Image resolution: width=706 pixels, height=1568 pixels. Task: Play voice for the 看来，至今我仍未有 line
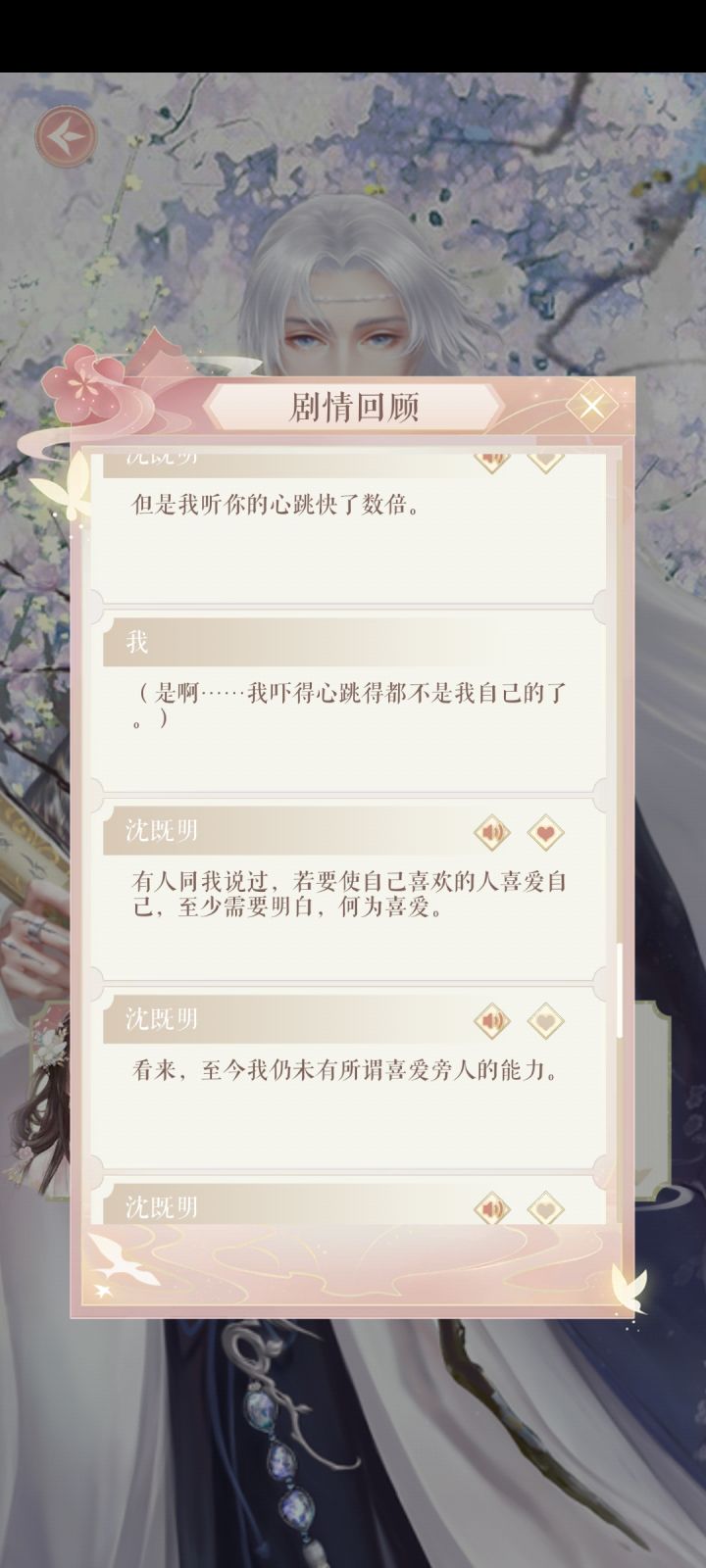pos(492,1021)
